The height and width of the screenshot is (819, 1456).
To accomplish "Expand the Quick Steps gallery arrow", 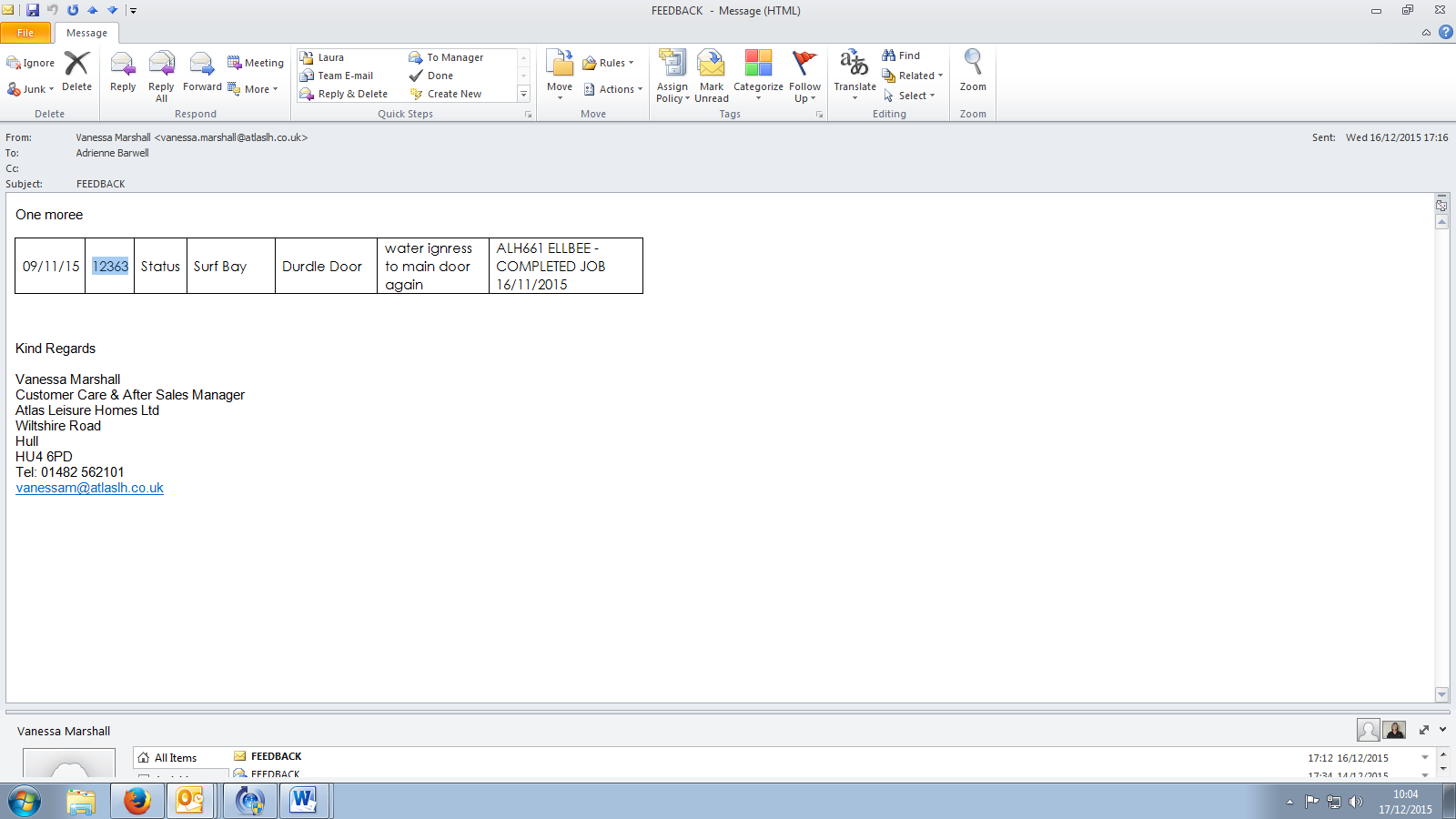I will pos(523,94).
